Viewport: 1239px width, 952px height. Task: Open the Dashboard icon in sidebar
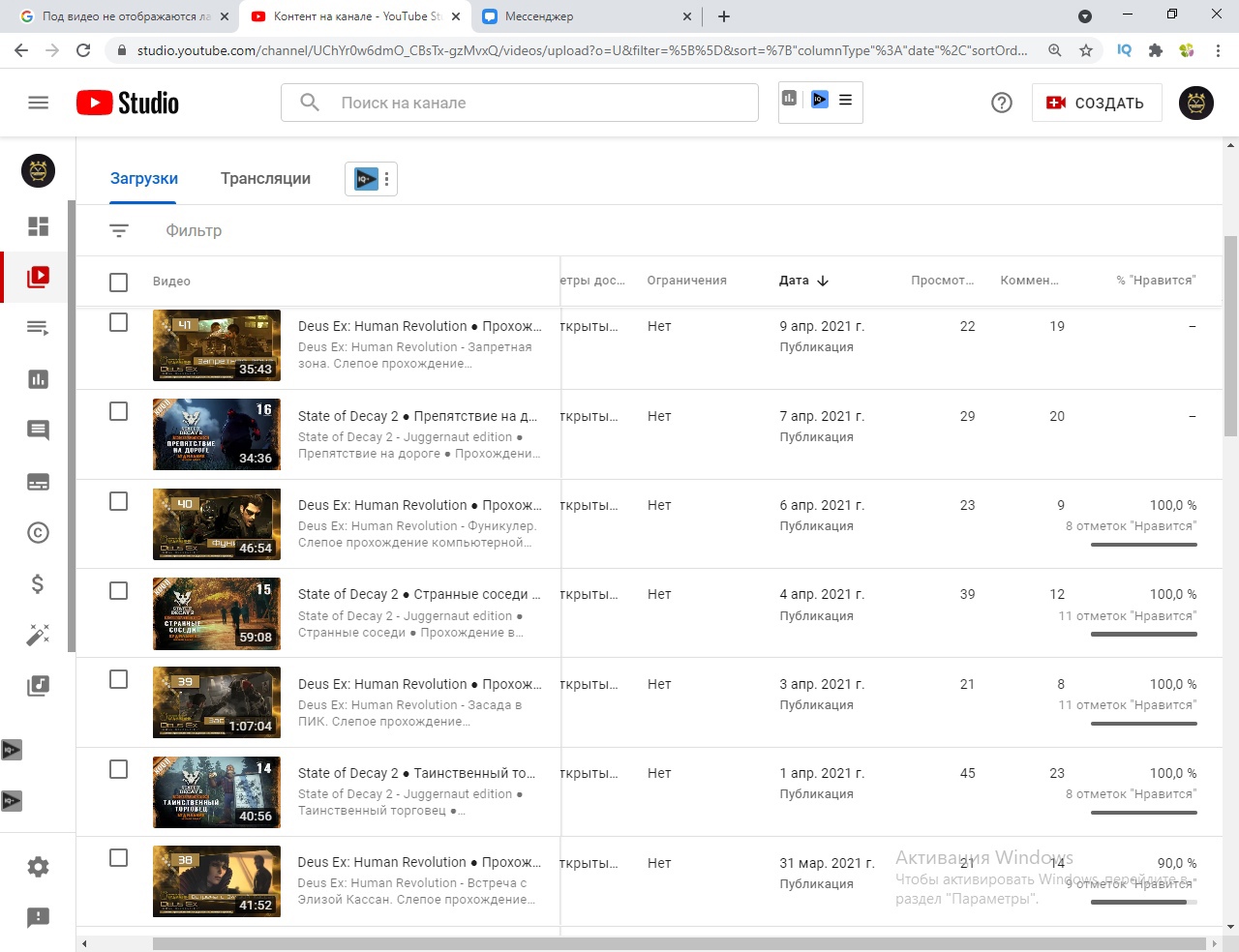click(39, 226)
